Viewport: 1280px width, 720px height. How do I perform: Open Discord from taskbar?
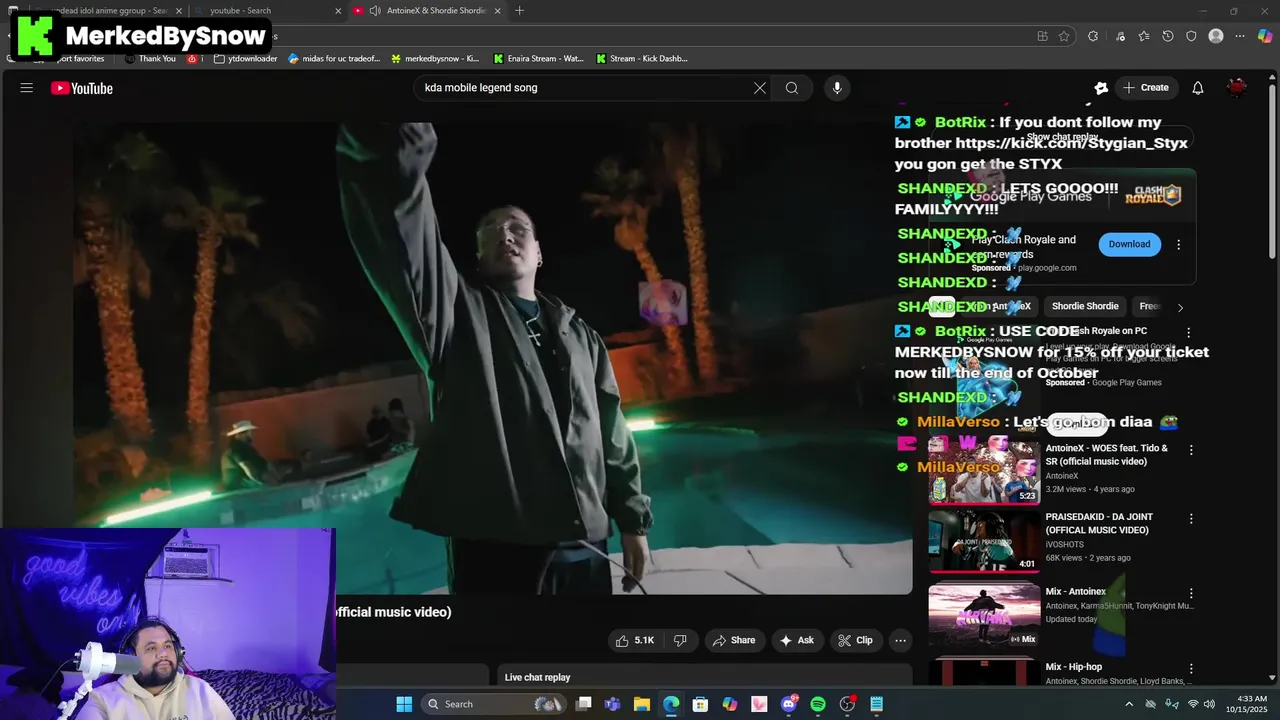point(789,704)
